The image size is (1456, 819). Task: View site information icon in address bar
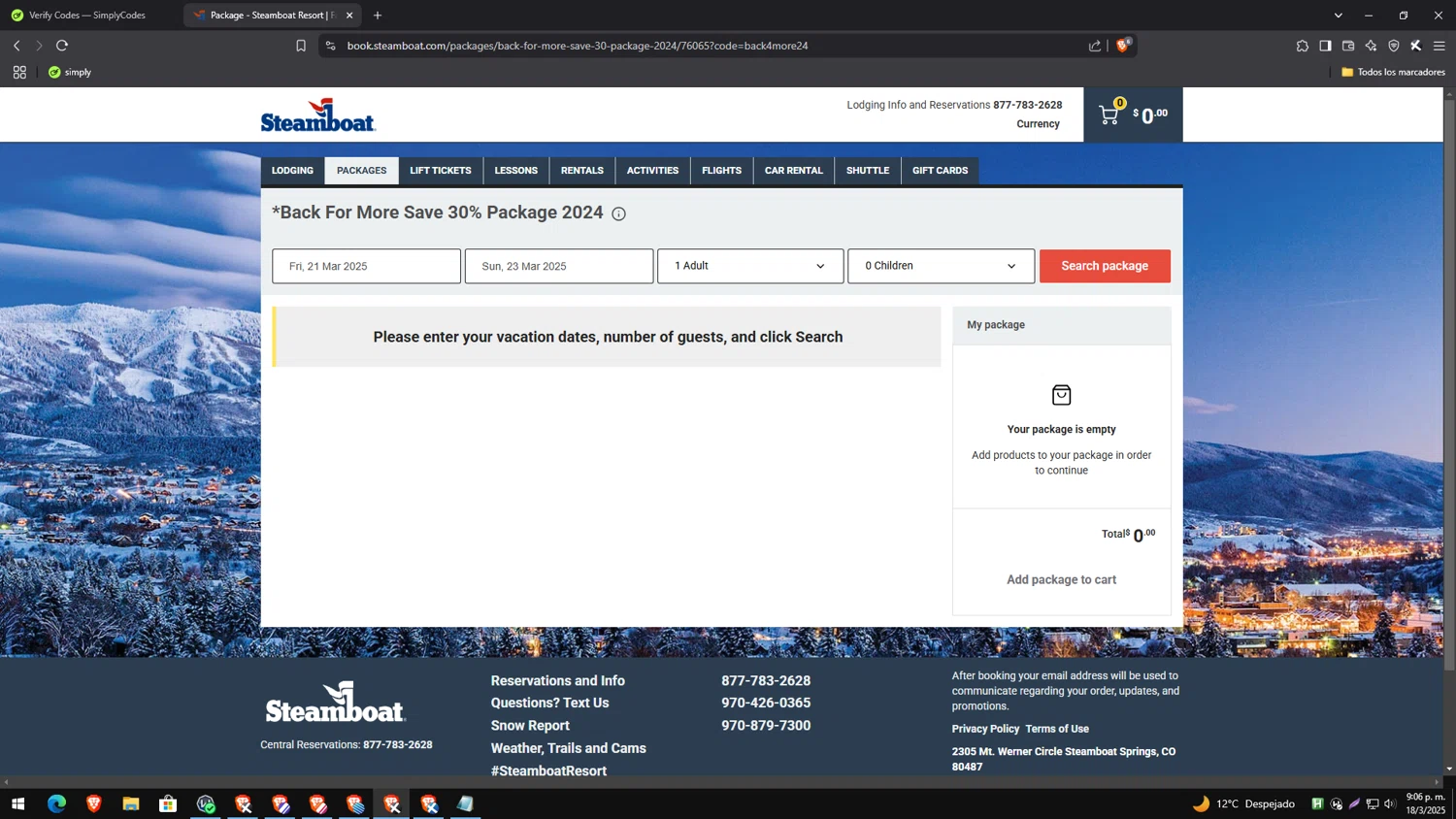(330, 46)
